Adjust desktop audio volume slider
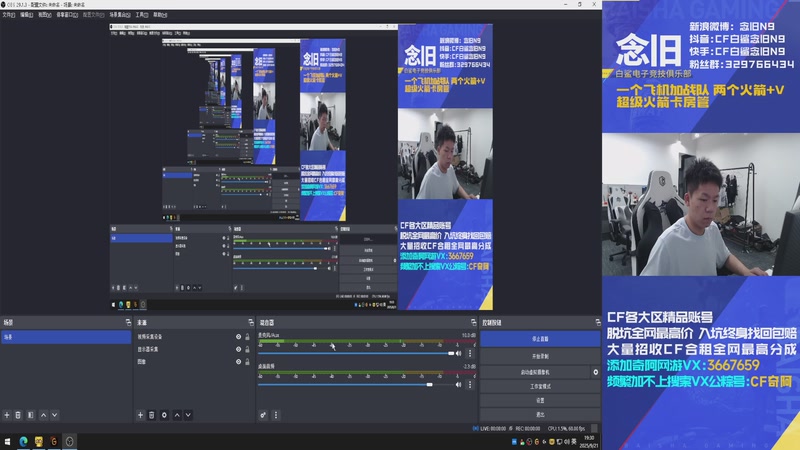Screen dimensions: 800x450 (x=356, y=384)
